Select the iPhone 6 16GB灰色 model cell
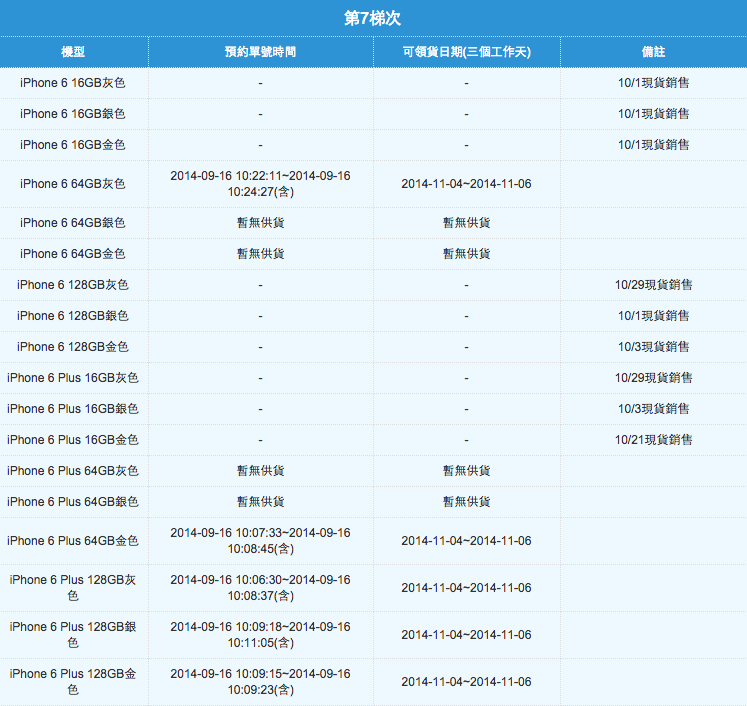This screenshot has height=706, width=747. (72, 83)
